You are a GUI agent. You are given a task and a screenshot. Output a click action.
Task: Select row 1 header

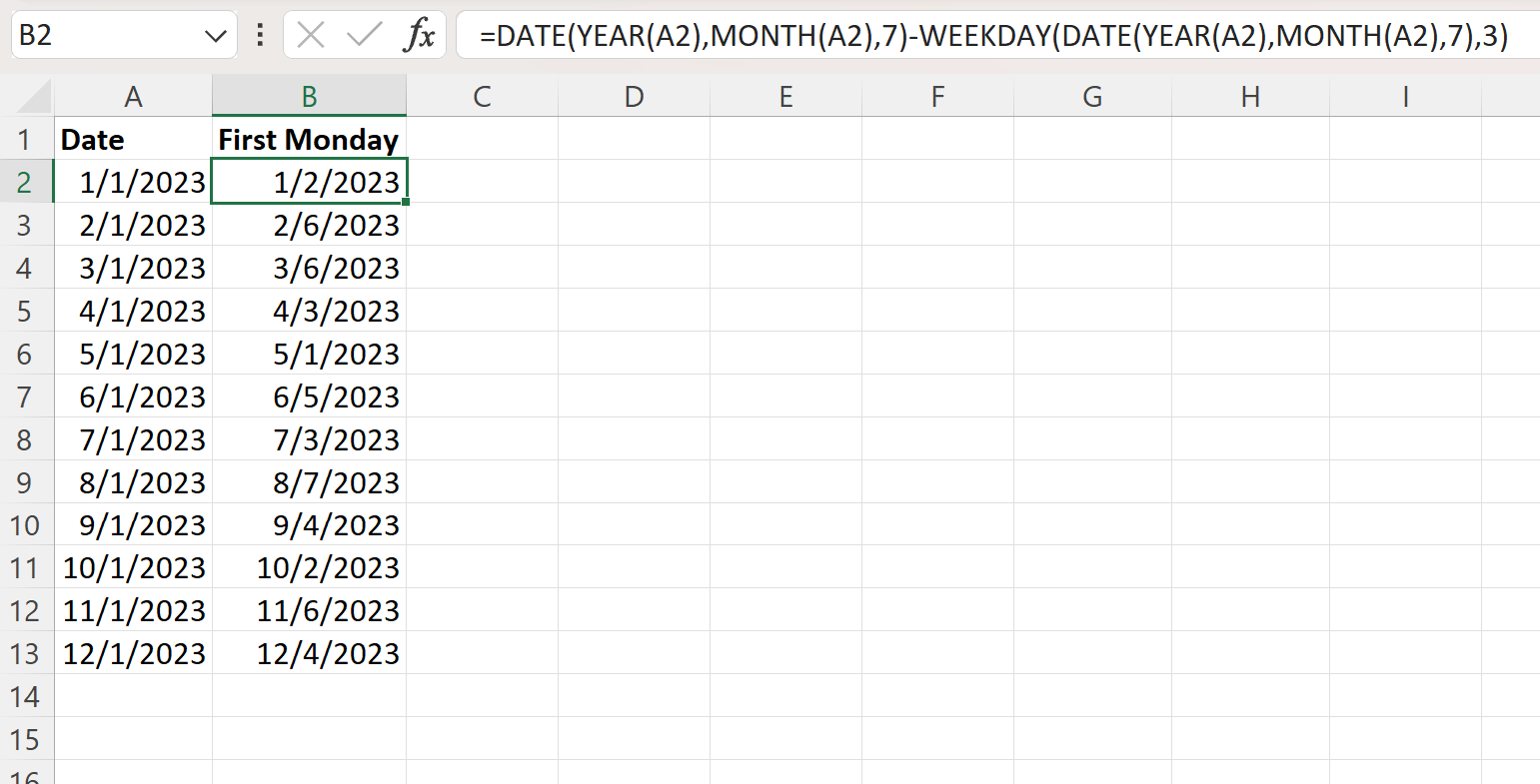pos(26,139)
